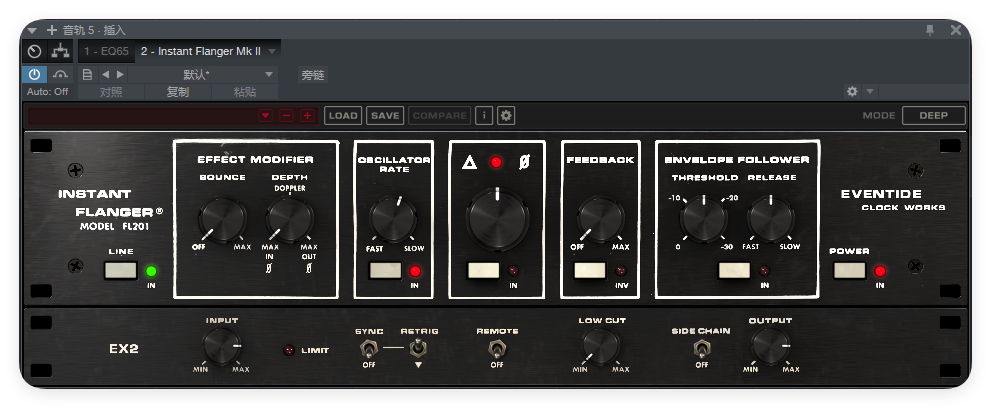
Task: Click the LIMIT indicator LED
Action: coord(289,350)
